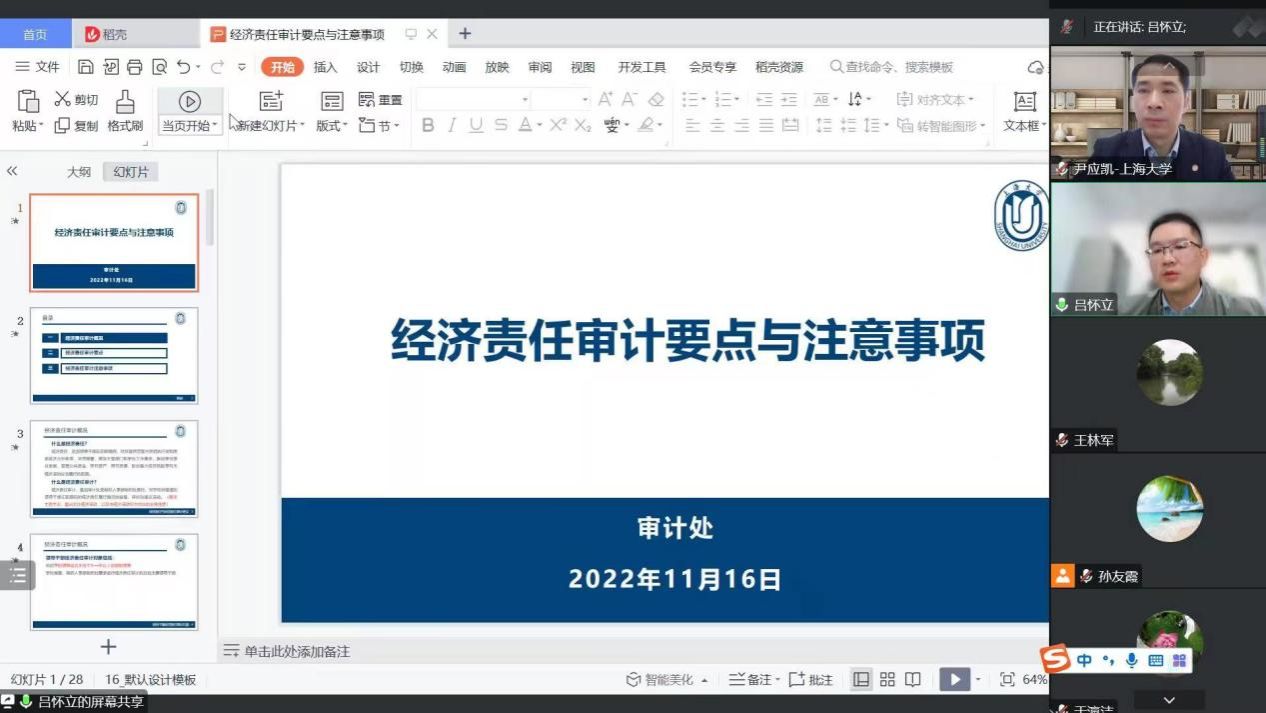Toggle the notes (备注) pane
Image resolution: width=1266 pixels, height=713 pixels.
(750, 680)
